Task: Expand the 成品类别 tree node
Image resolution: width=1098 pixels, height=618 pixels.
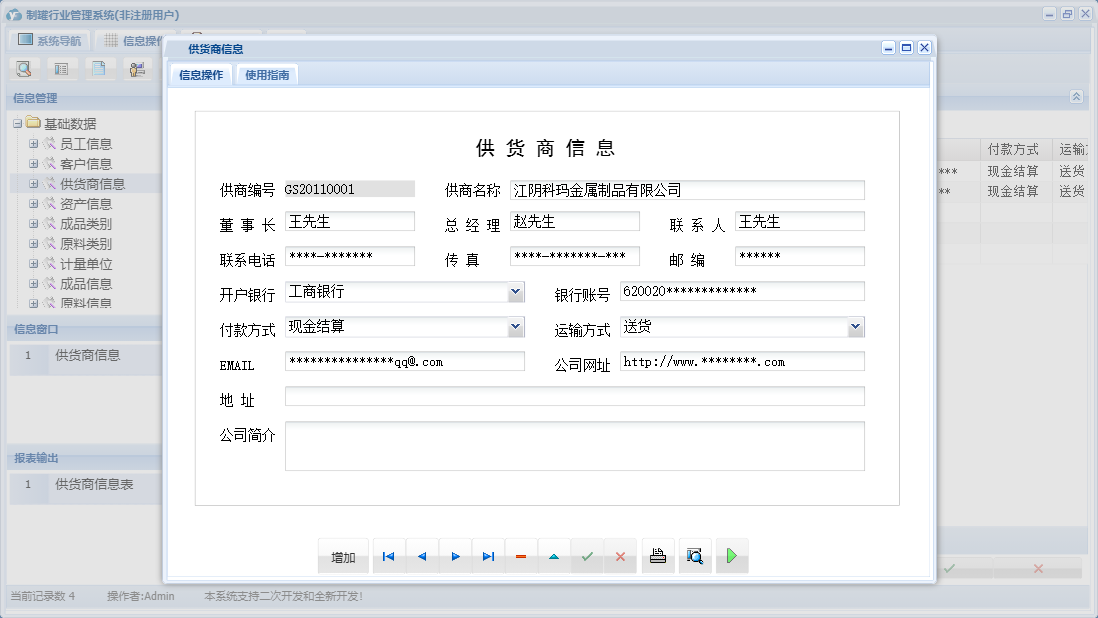Action: tap(33, 224)
